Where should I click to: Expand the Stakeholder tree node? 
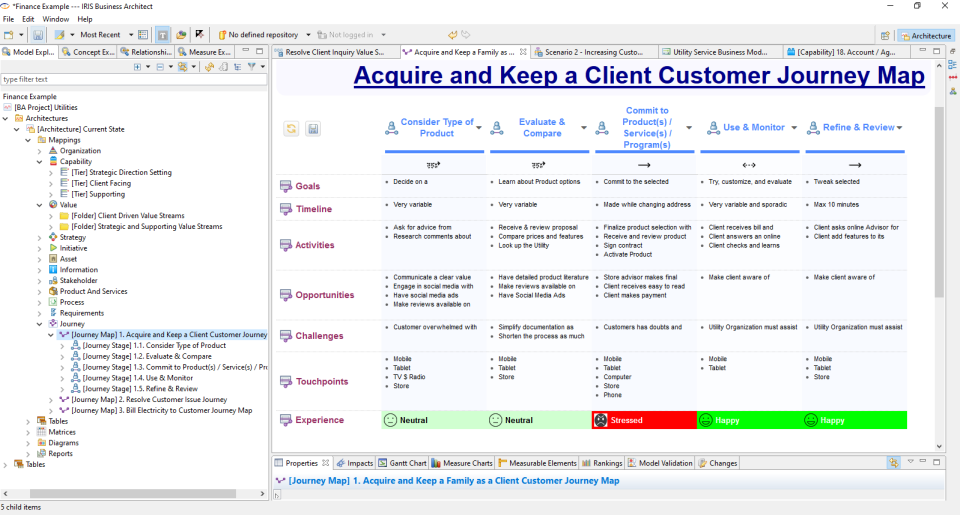click(x=40, y=280)
